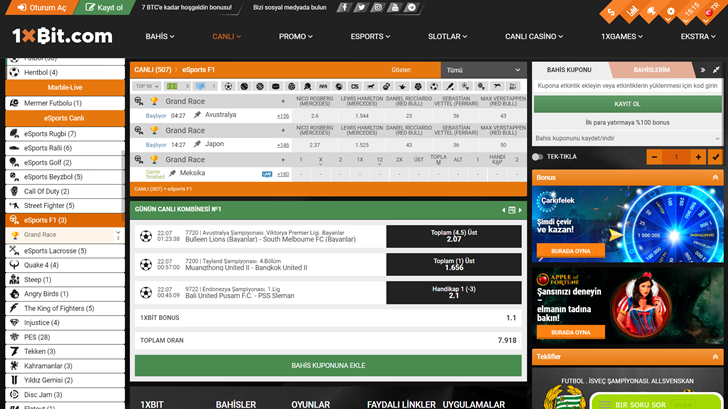Click BURADA OYNA on Çarkıfelek banner
728x409 pixels.
(x=571, y=251)
